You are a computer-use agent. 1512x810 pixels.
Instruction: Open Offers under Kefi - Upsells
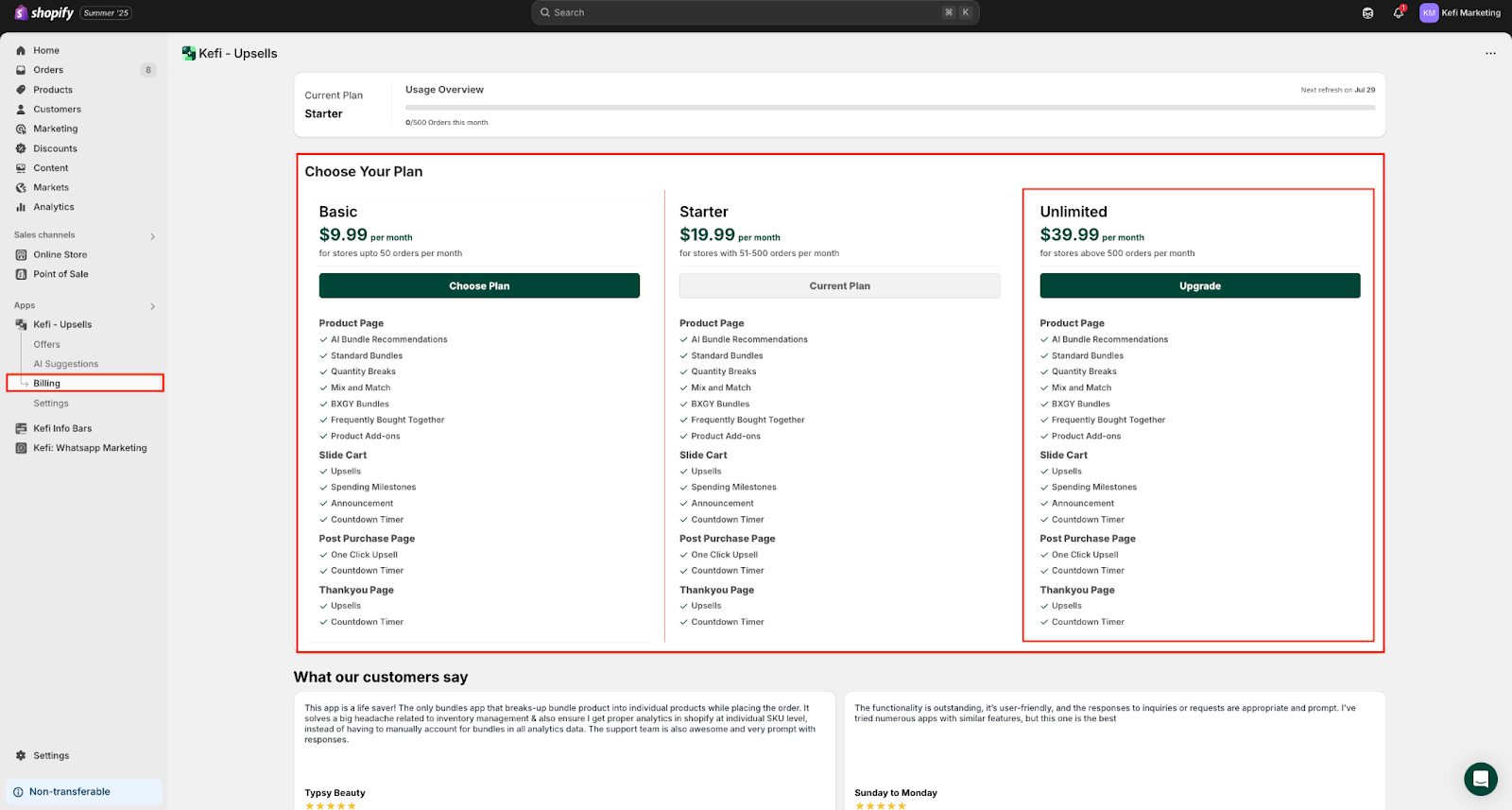(47, 345)
